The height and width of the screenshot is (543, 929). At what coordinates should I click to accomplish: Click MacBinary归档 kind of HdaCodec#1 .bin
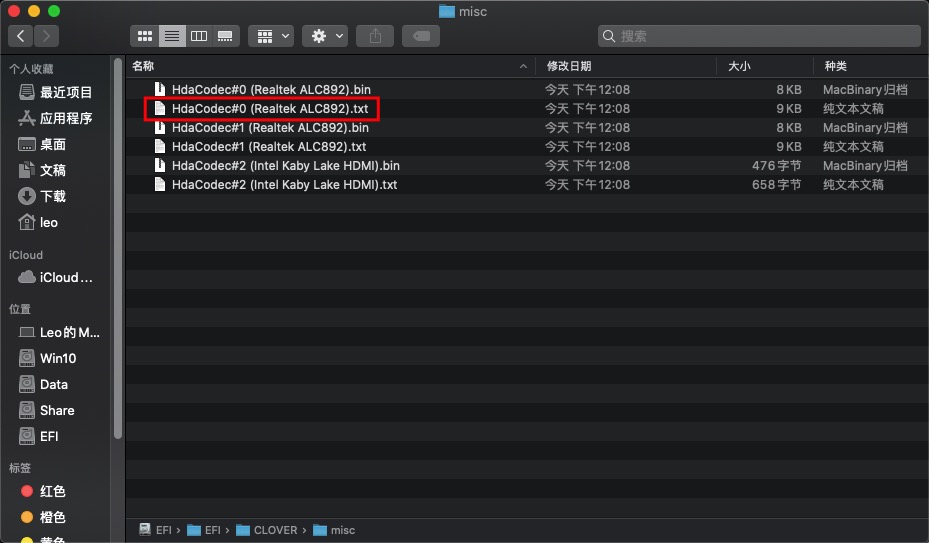[x=865, y=128]
